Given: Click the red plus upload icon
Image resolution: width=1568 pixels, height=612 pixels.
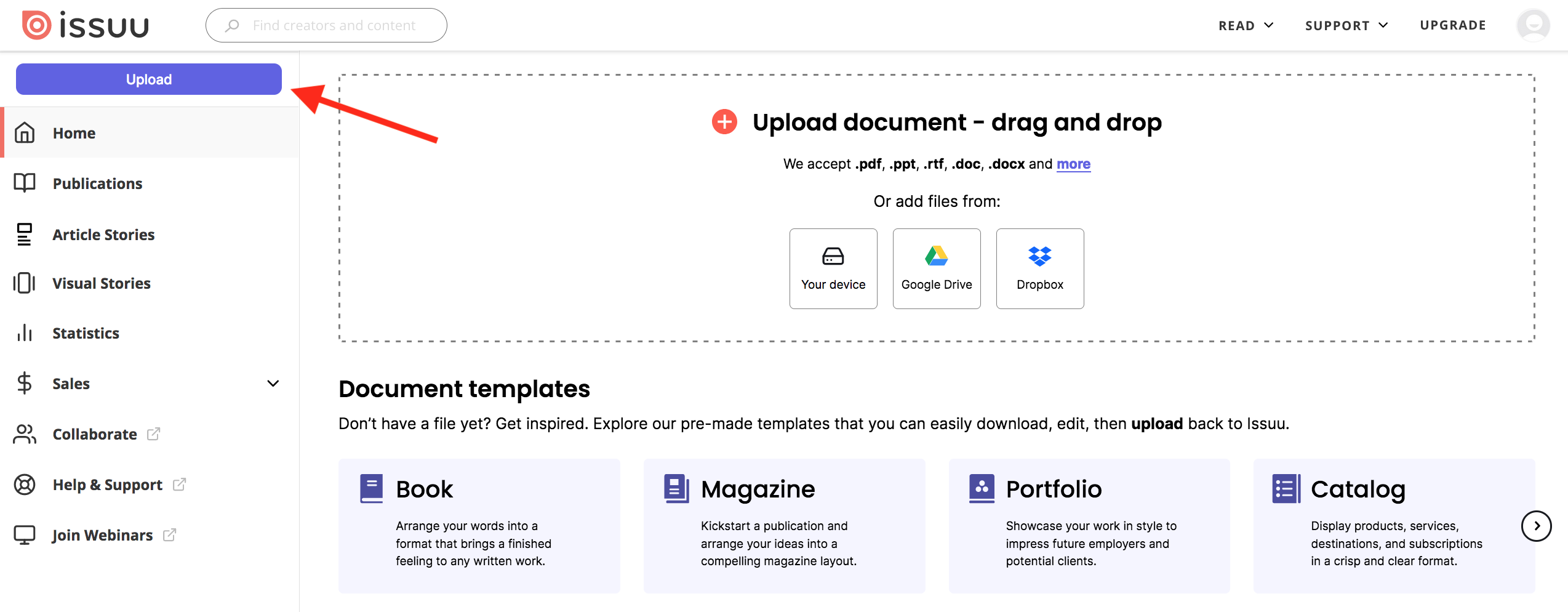Looking at the screenshot, I should pos(724,122).
